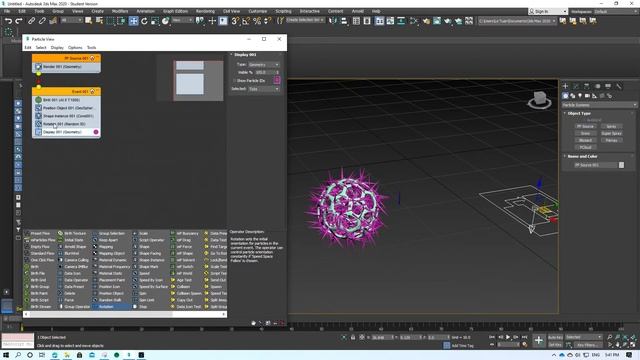
Task: Open the Particle Systems category dropdown
Action: pos(599,105)
